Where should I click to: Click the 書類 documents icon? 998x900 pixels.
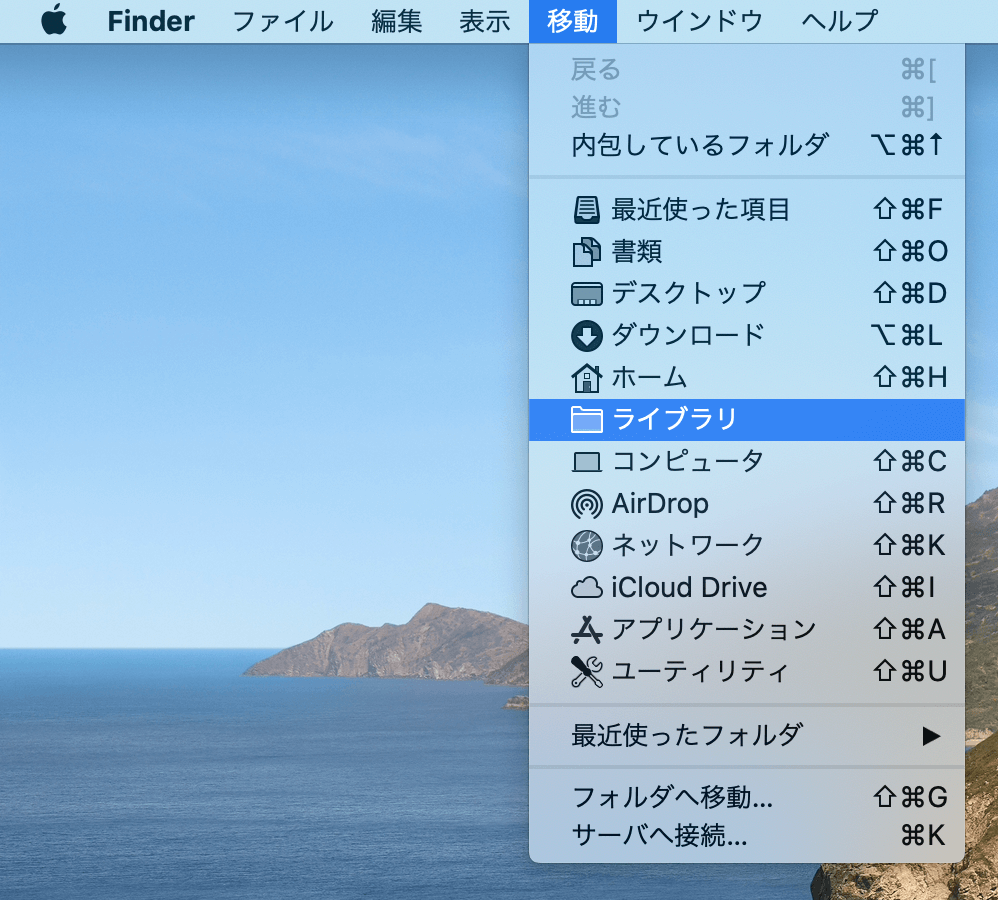point(586,251)
